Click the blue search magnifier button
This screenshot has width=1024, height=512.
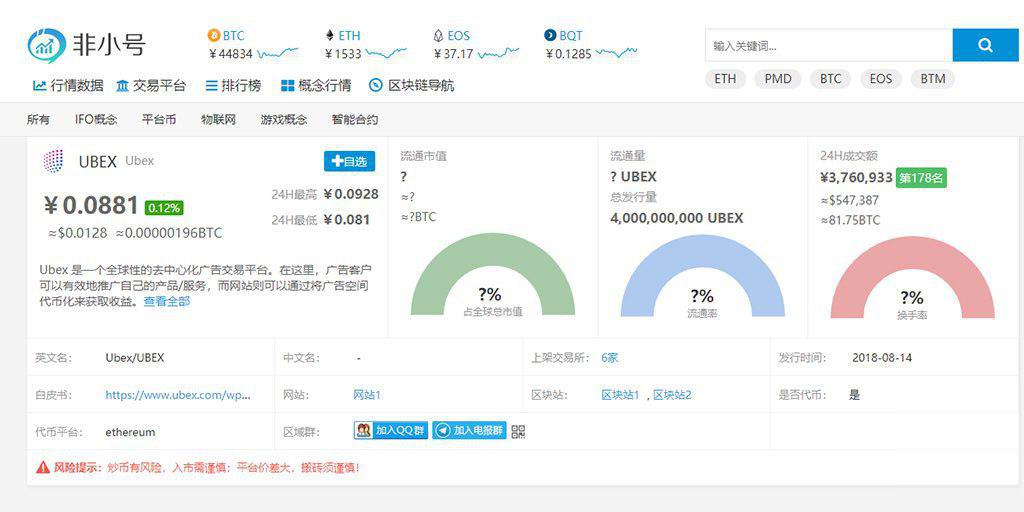[985, 45]
